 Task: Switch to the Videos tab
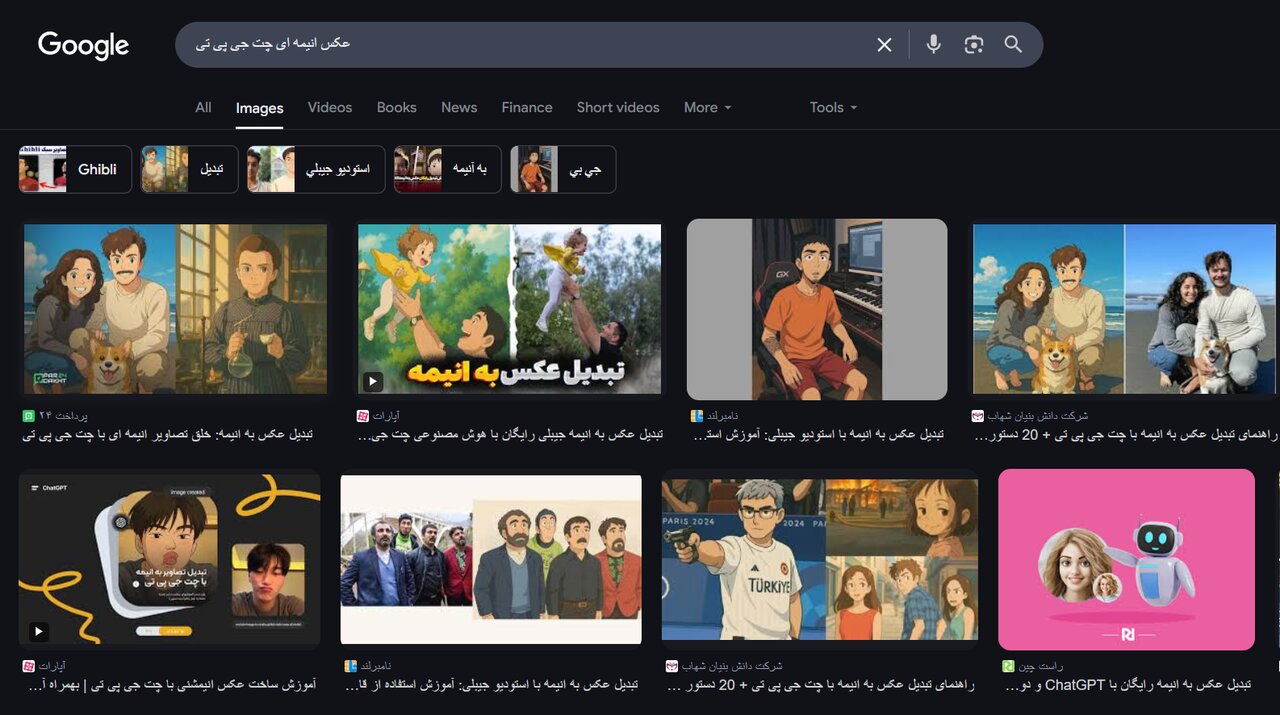tap(329, 107)
